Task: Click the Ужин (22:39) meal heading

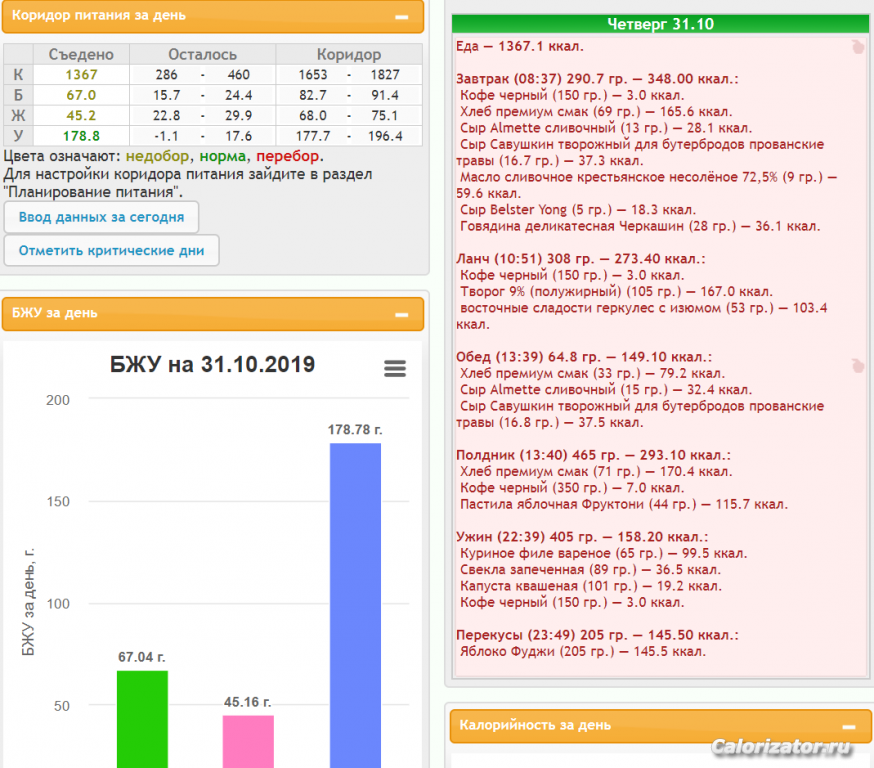Action: tap(582, 537)
